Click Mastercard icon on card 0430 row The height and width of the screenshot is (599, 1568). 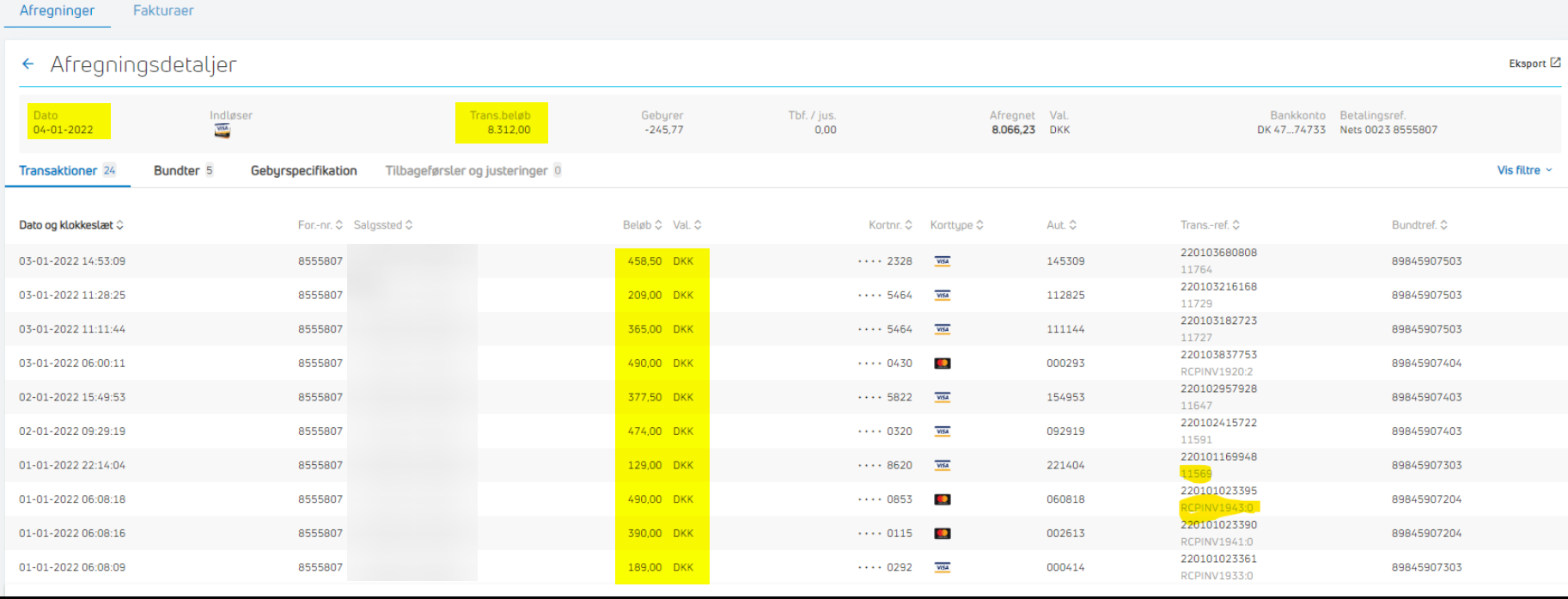(x=943, y=364)
